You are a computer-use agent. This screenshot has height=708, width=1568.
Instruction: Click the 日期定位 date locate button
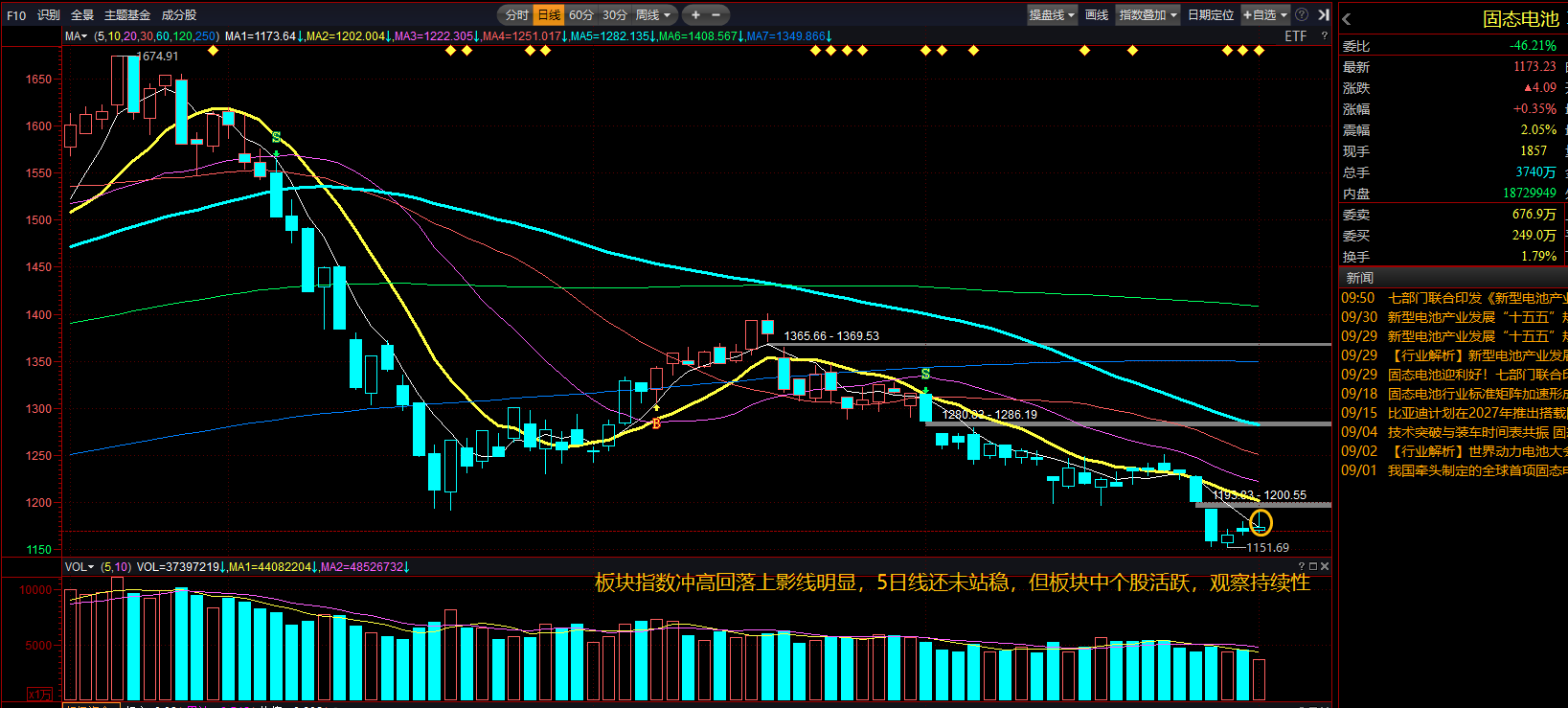(x=1211, y=14)
